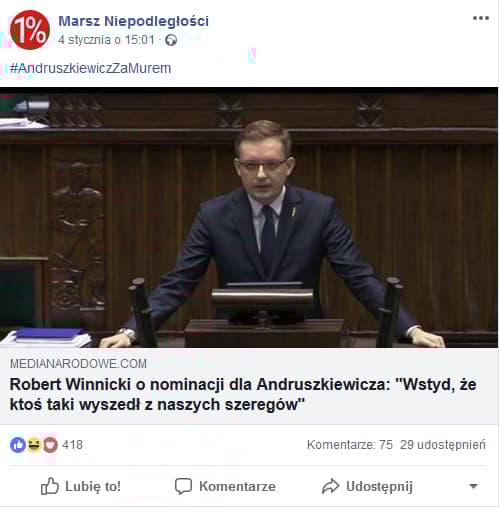
Task: Click the Komentarze button label
Action: (237, 486)
